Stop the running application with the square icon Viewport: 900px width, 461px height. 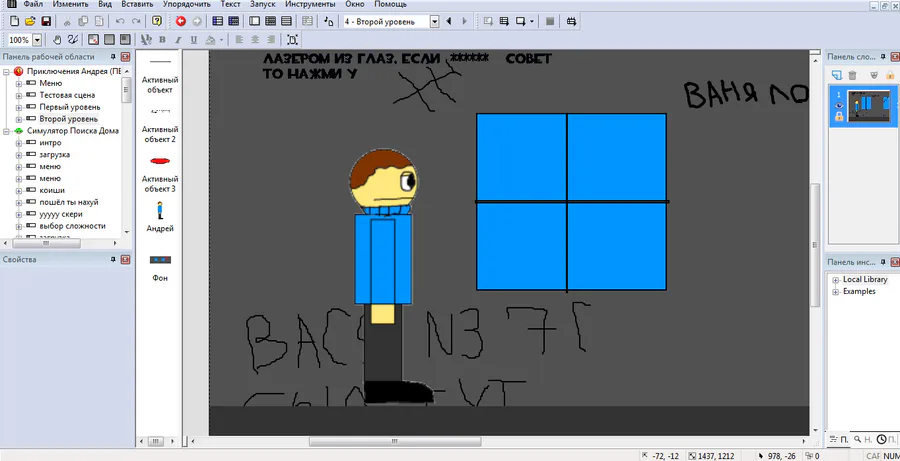point(550,21)
